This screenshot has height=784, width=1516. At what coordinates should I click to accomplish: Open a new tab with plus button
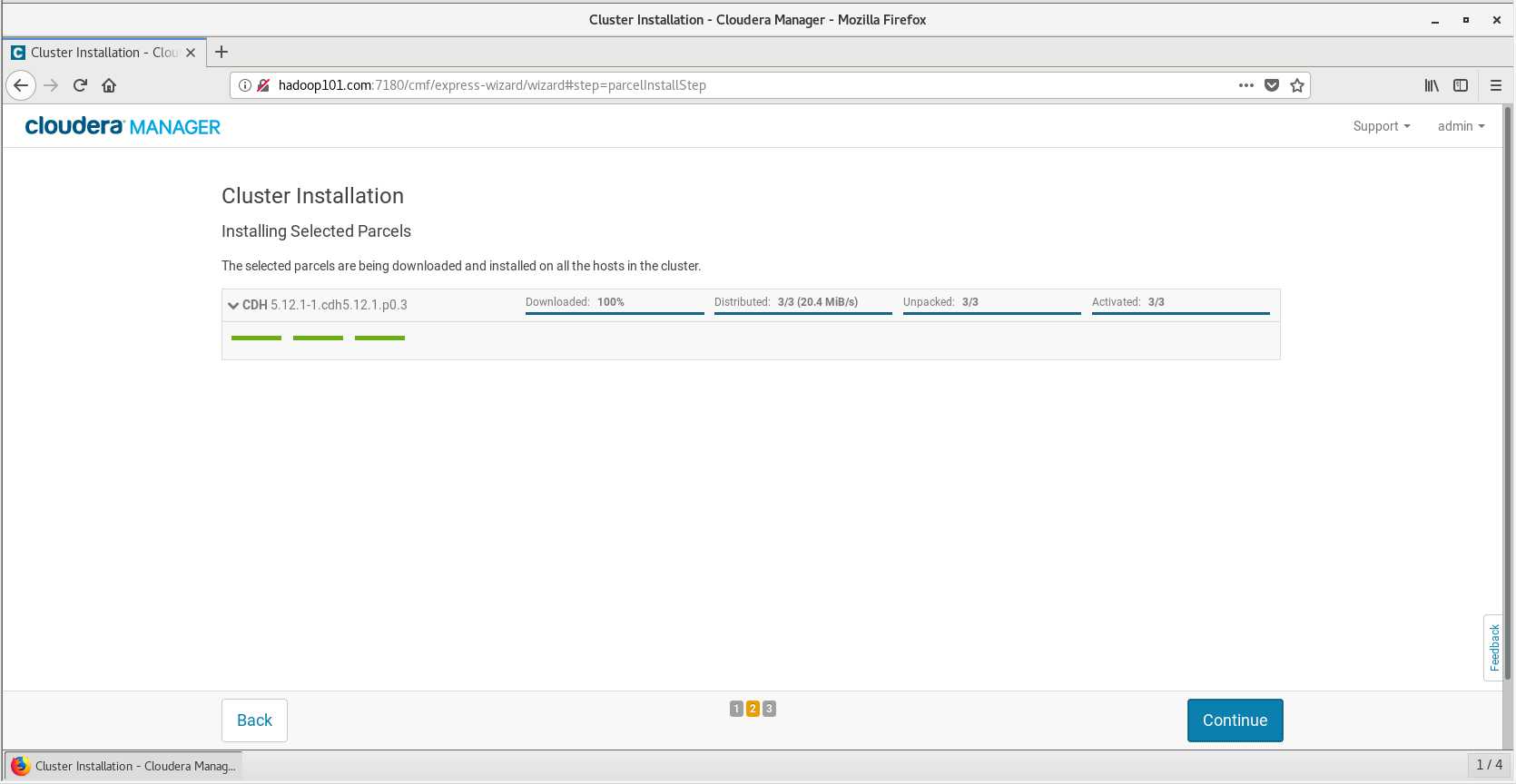point(221,52)
